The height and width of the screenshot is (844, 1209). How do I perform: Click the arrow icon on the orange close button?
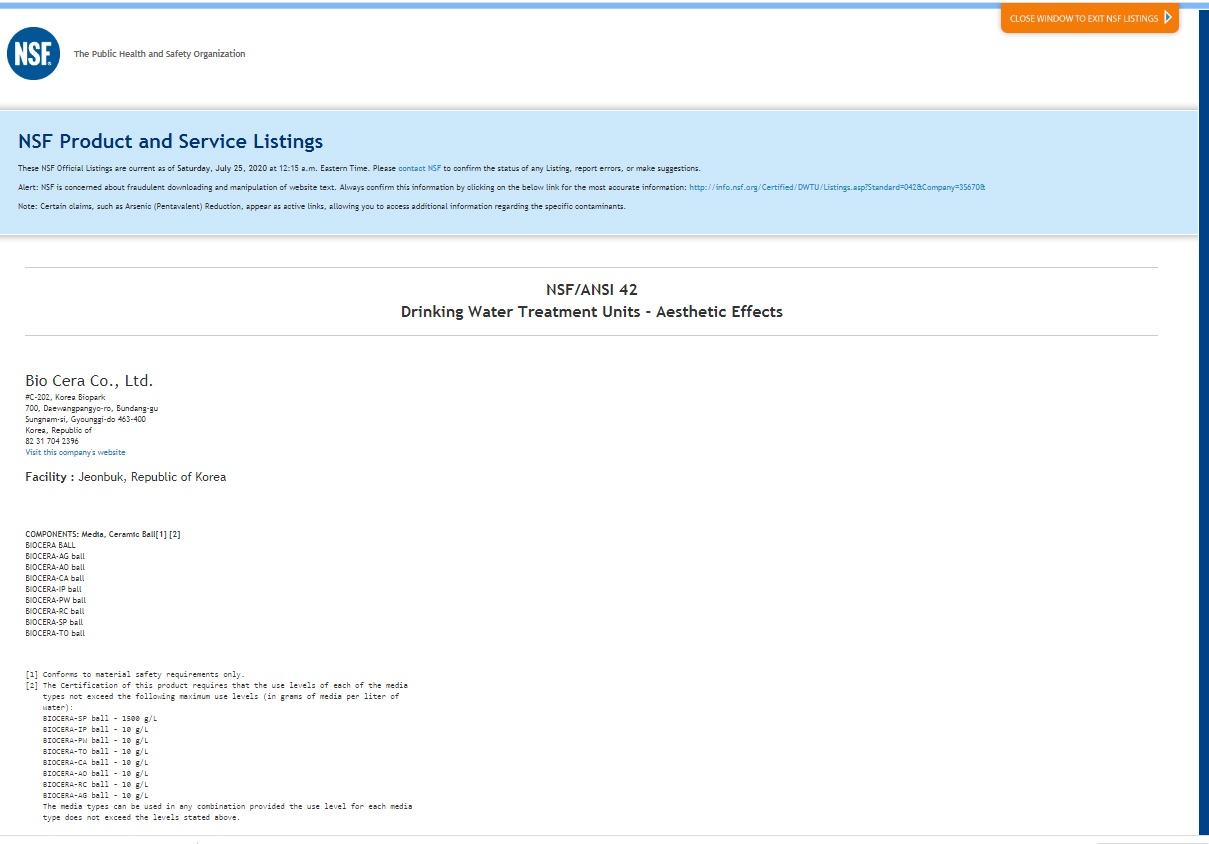1167,18
